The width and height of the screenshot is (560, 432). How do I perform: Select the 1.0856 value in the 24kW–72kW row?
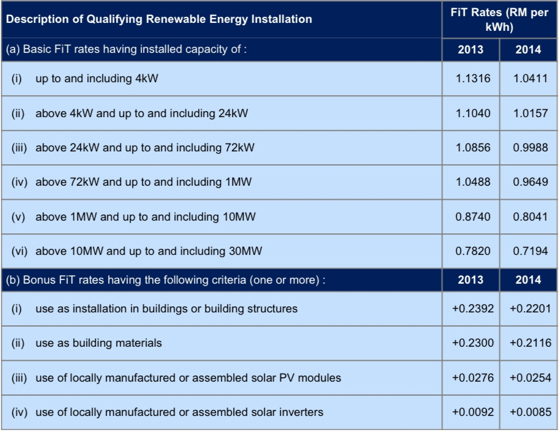(x=471, y=147)
